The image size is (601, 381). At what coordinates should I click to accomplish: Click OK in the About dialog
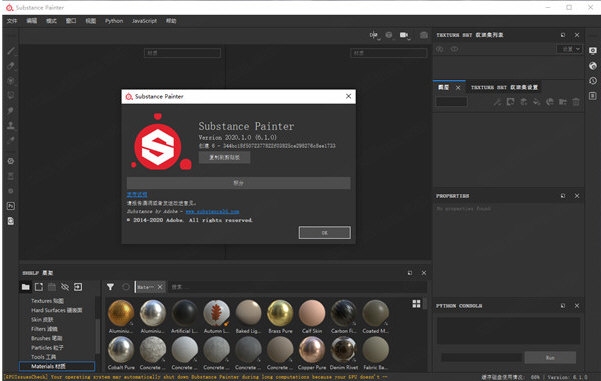click(325, 233)
